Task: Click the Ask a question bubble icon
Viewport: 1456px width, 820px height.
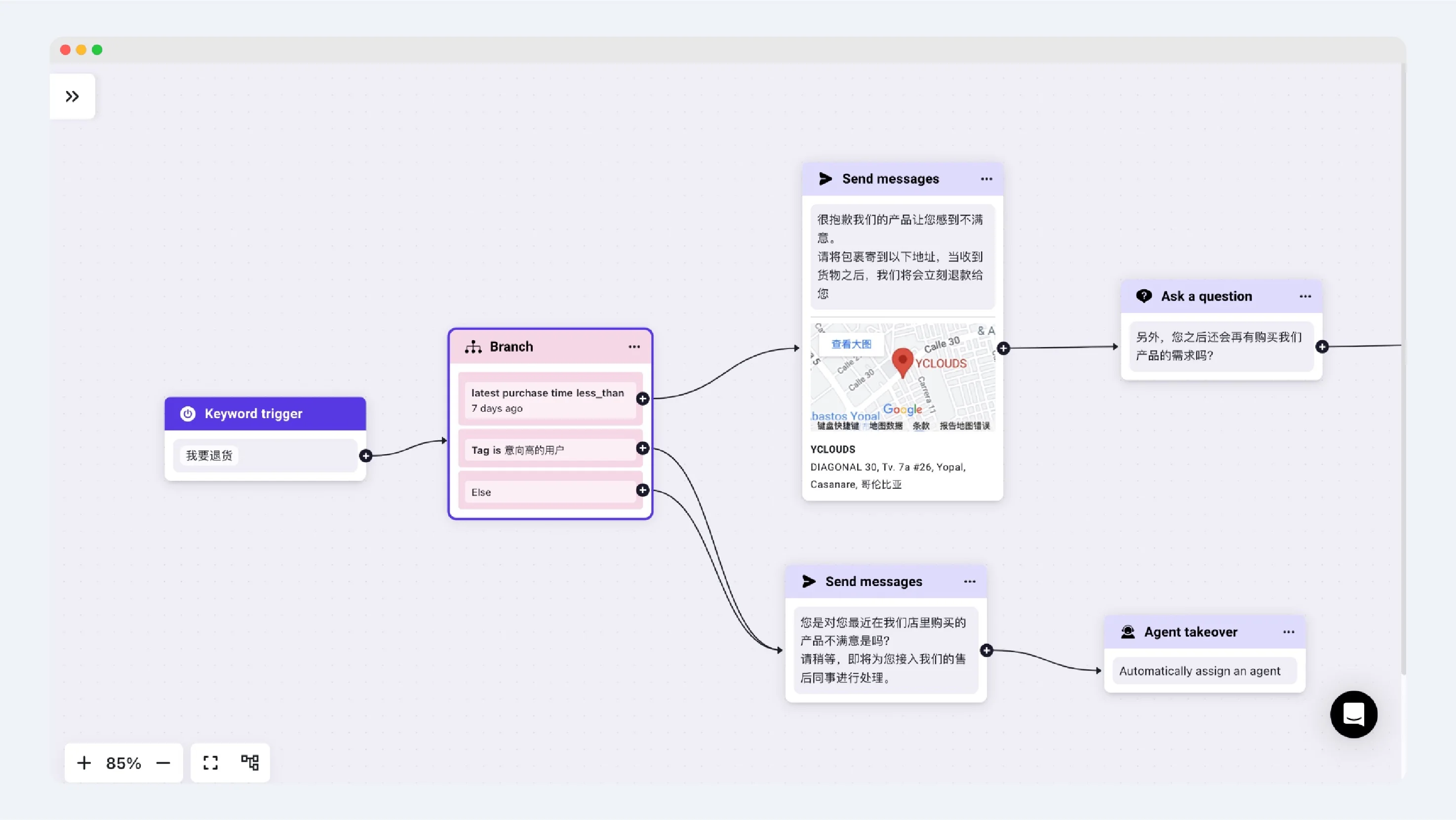Action: pos(1144,296)
